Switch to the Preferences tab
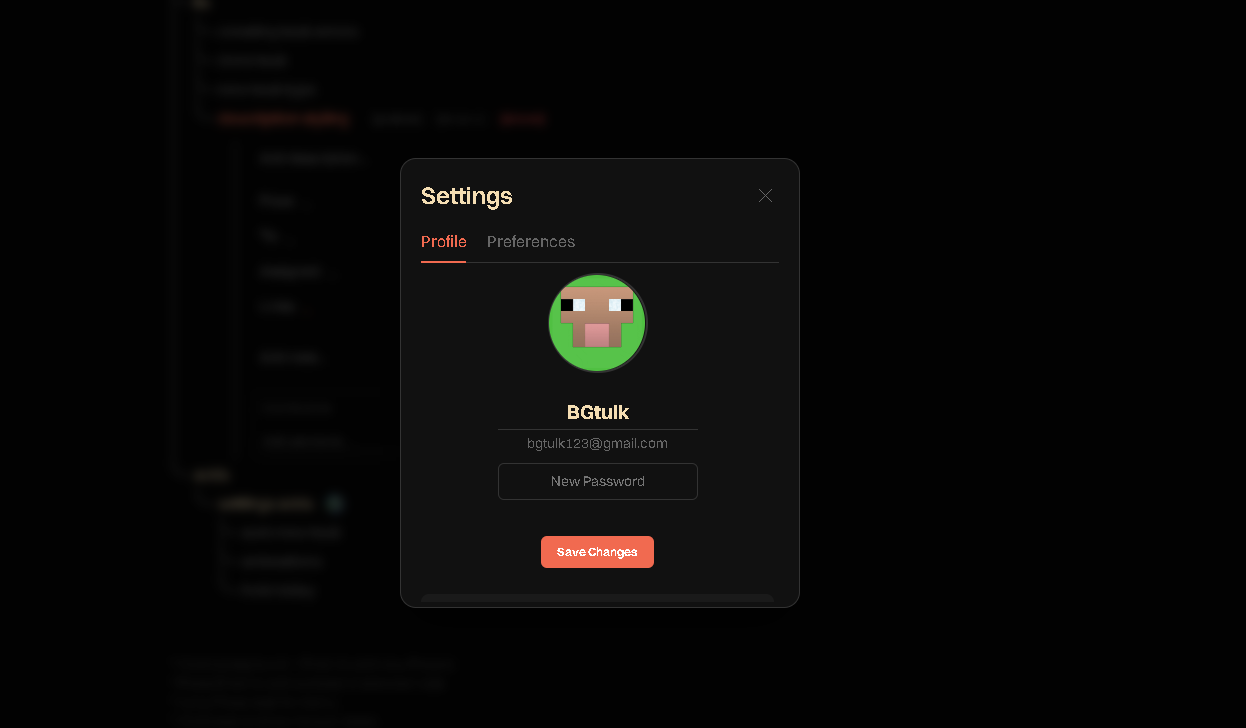1246x728 pixels. [x=531, y=242]
